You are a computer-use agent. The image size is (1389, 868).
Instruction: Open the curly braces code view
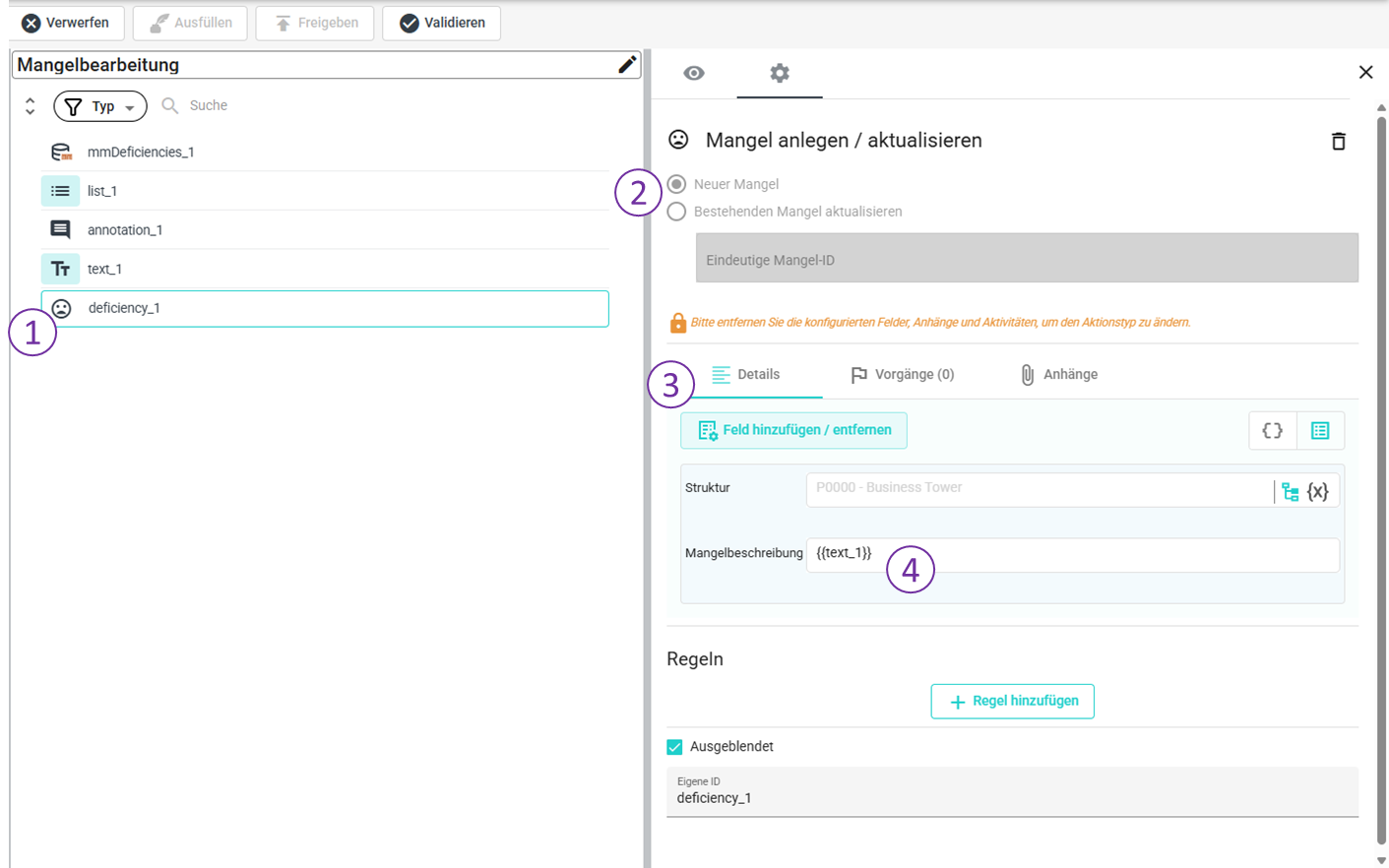[1272, 430]
